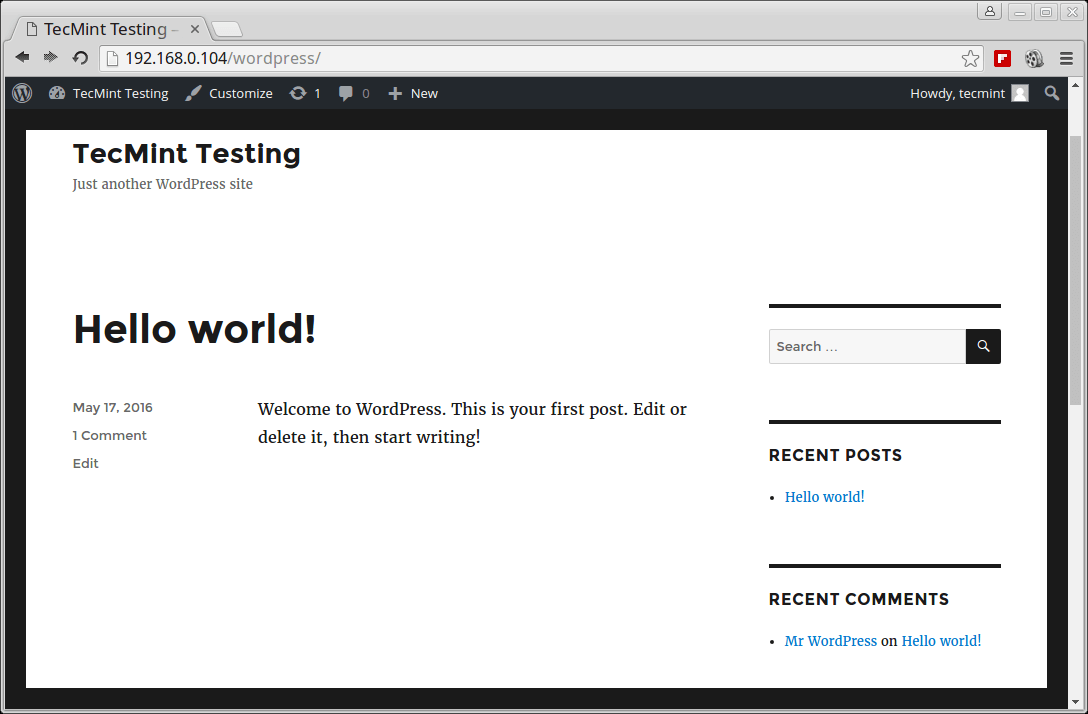The width and height of the screenshot is (1088, 714).
Task: Click the Customize paintbrush icon
Action: tap(194, 93)
